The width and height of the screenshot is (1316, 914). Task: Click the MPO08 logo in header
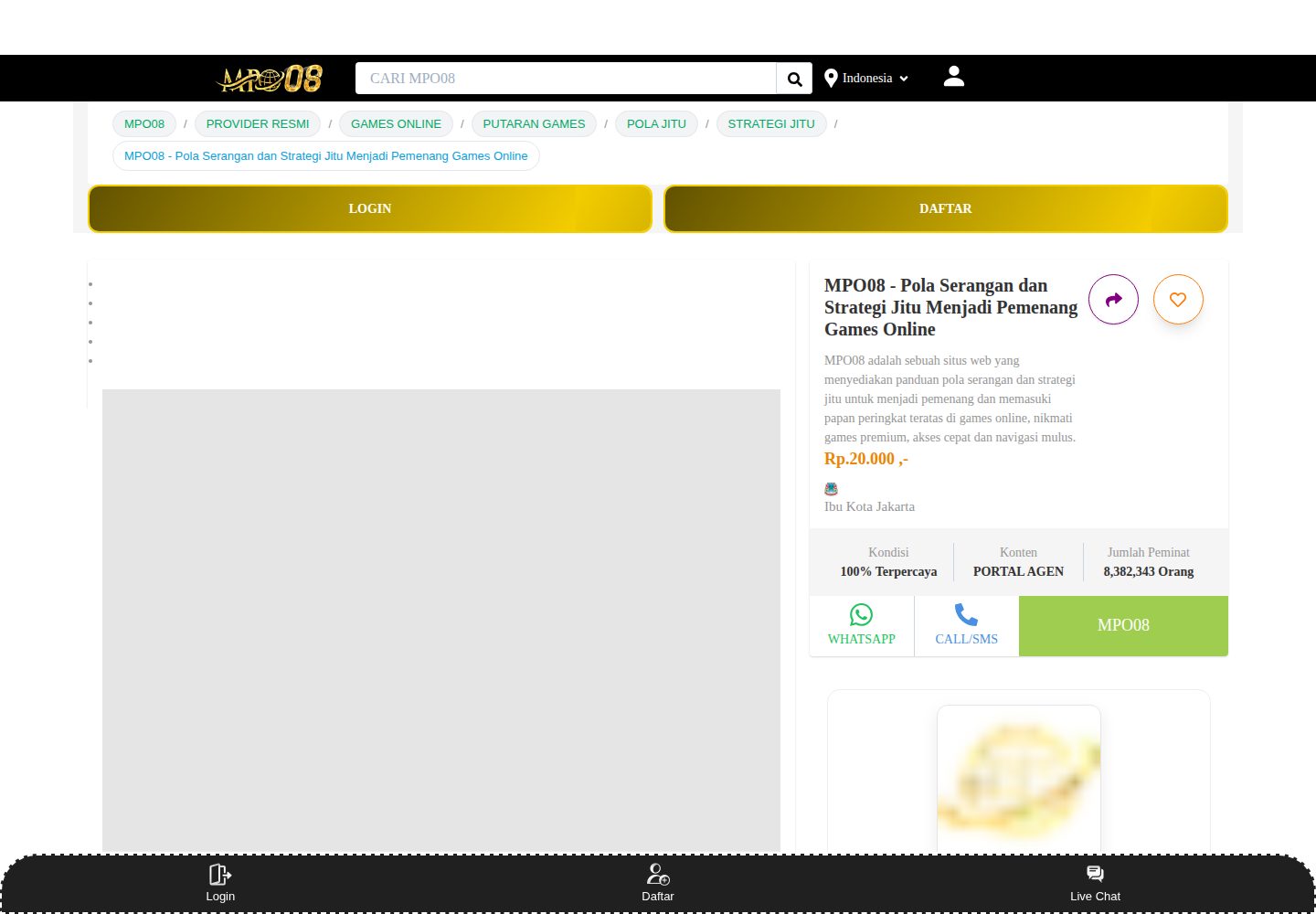270,79
